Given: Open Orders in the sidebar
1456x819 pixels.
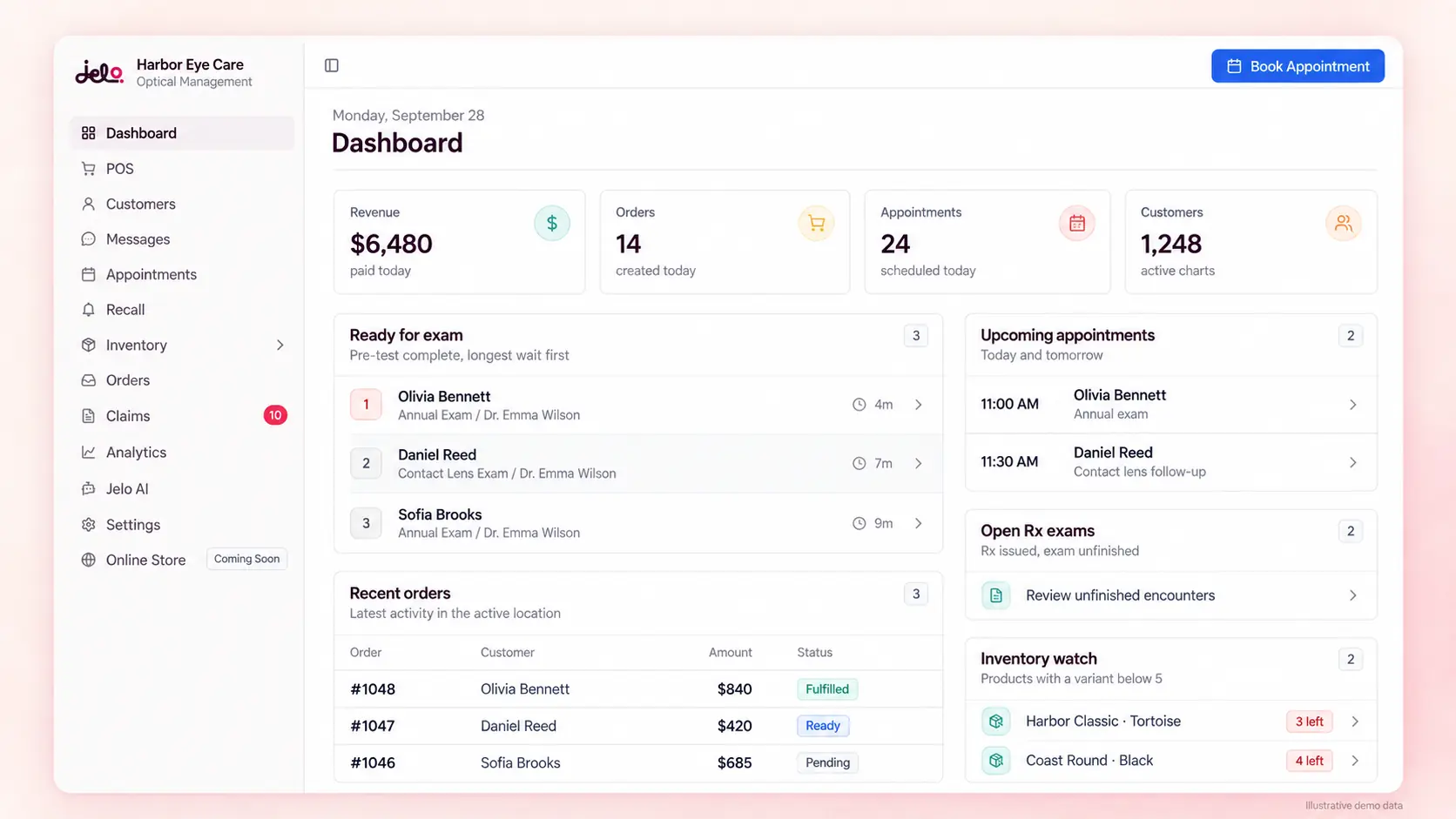Looking at the screenshot, I should pos(182,380).
